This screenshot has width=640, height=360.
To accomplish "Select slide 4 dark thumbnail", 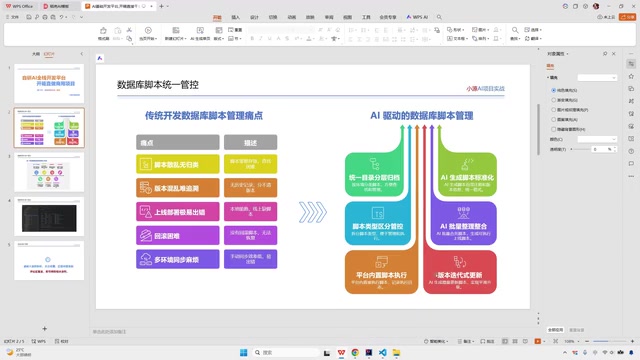I will coord(49,216).
